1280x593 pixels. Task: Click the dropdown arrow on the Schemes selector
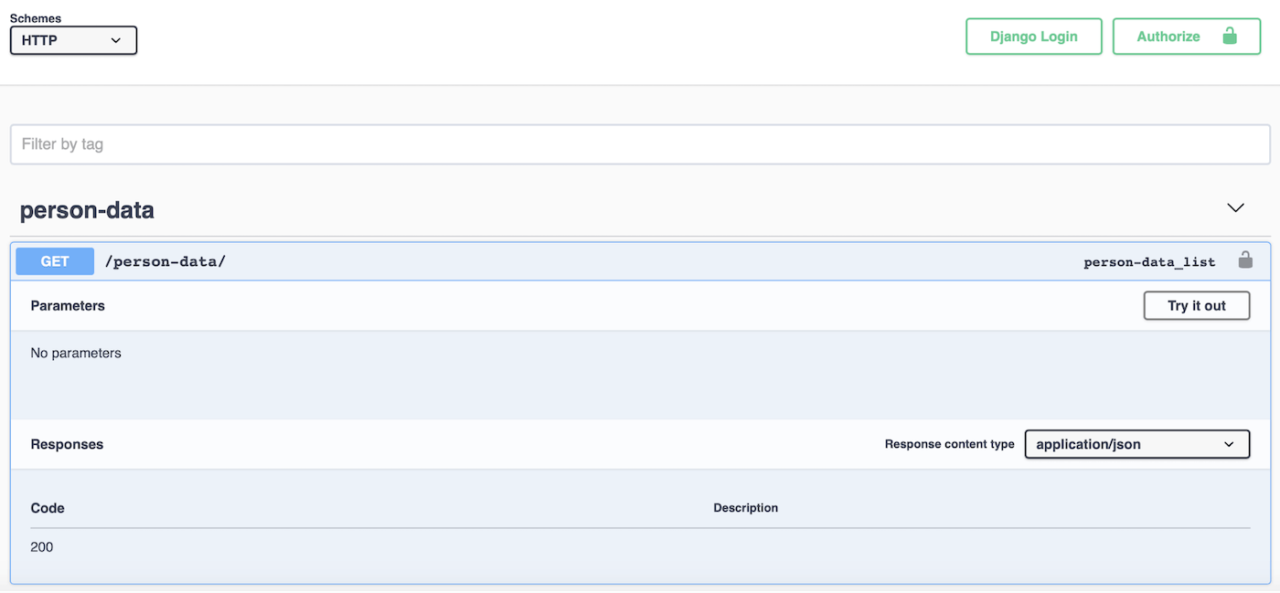tap(117, 40)
